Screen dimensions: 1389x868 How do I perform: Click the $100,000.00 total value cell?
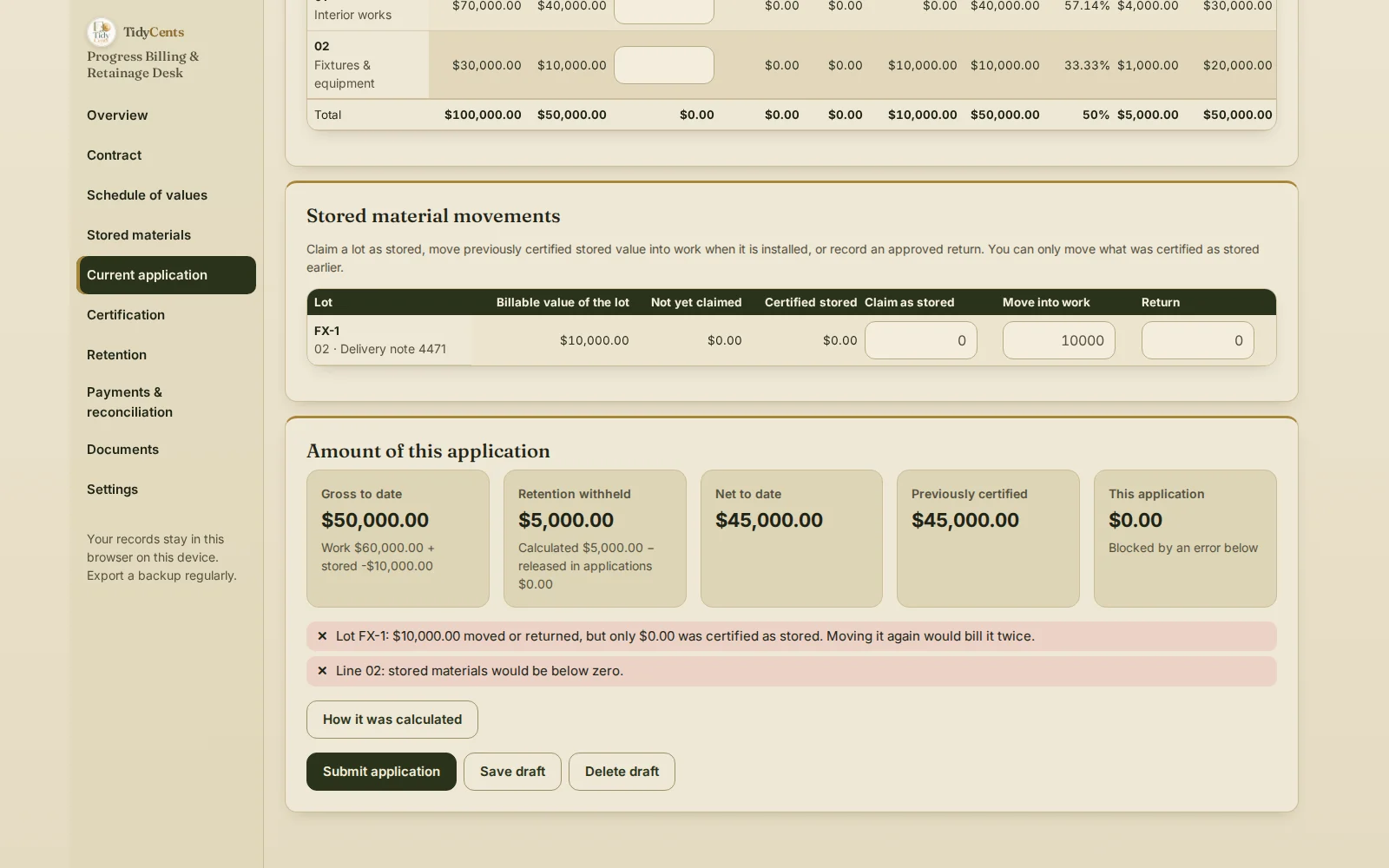point(483,115)
